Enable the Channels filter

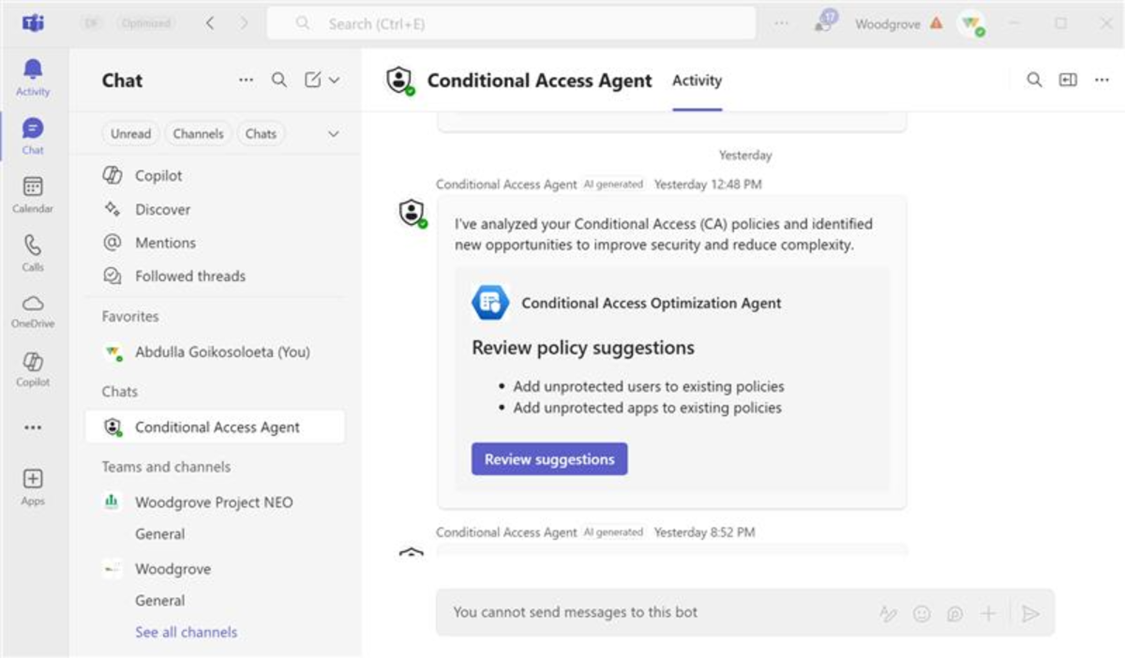pyautogui.click(x=198, y=133)
